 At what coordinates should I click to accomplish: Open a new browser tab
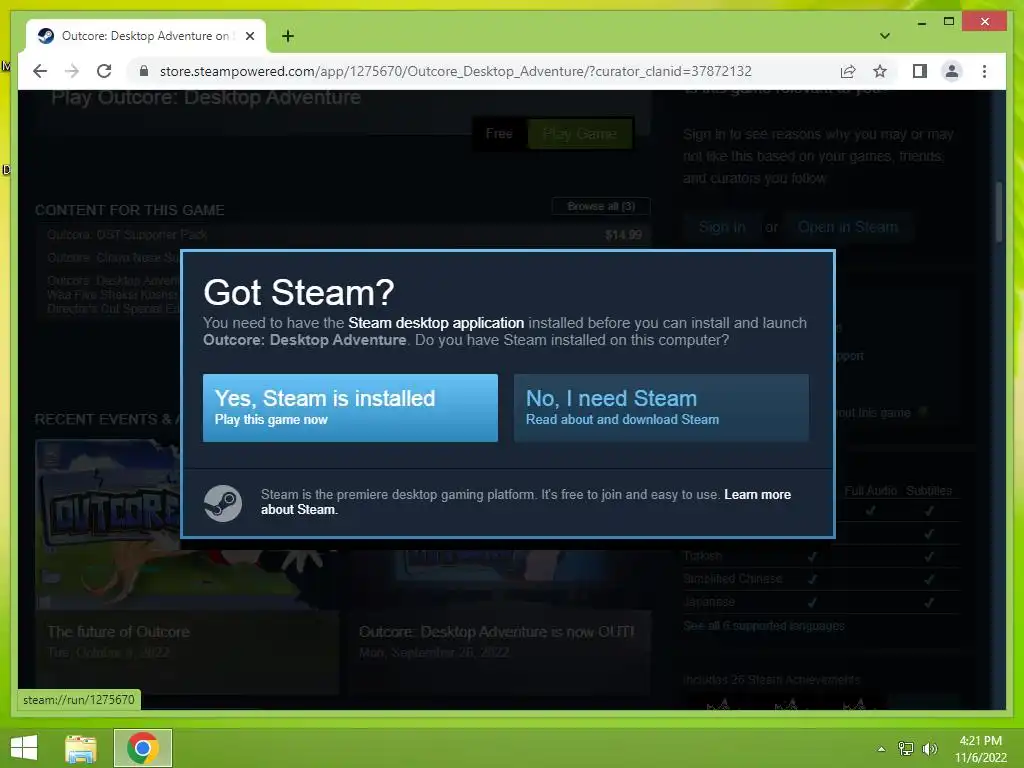point(288,36)
